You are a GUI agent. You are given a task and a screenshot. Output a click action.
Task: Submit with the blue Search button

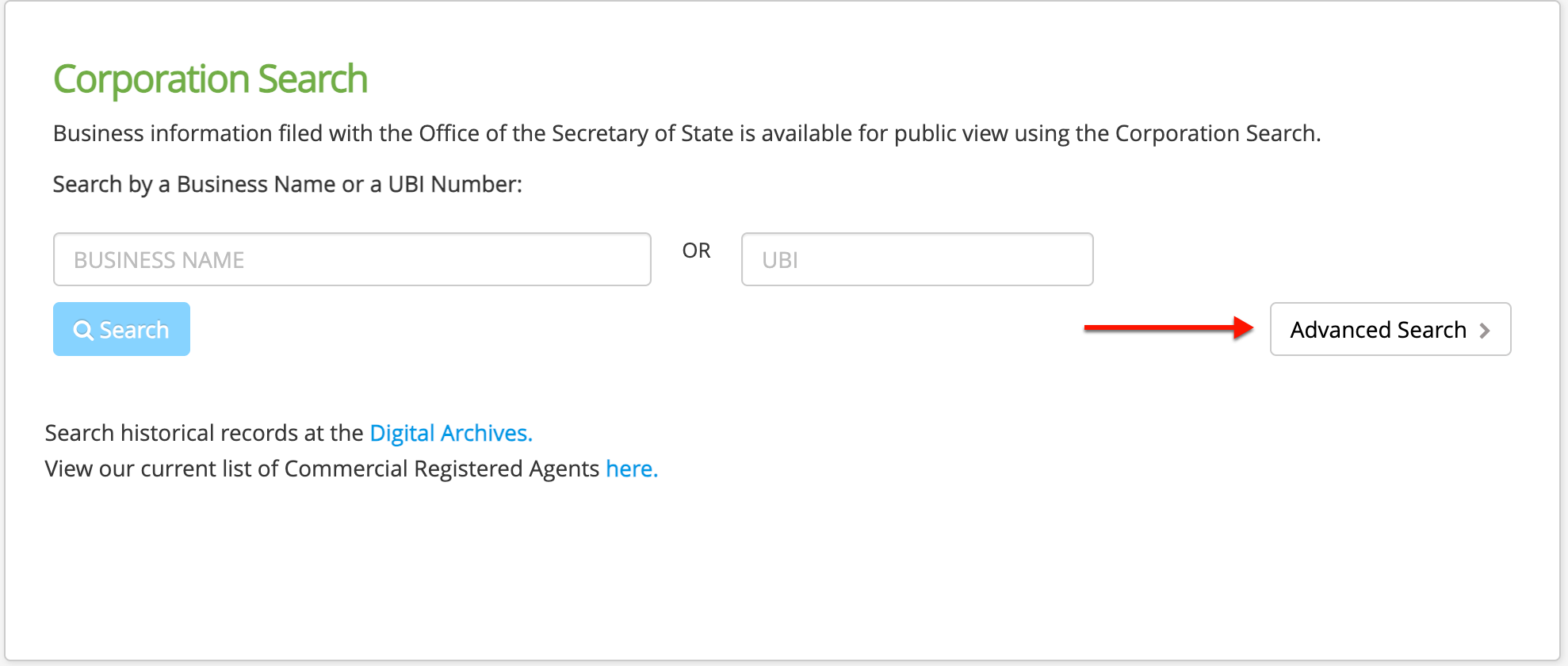(121, 329)
